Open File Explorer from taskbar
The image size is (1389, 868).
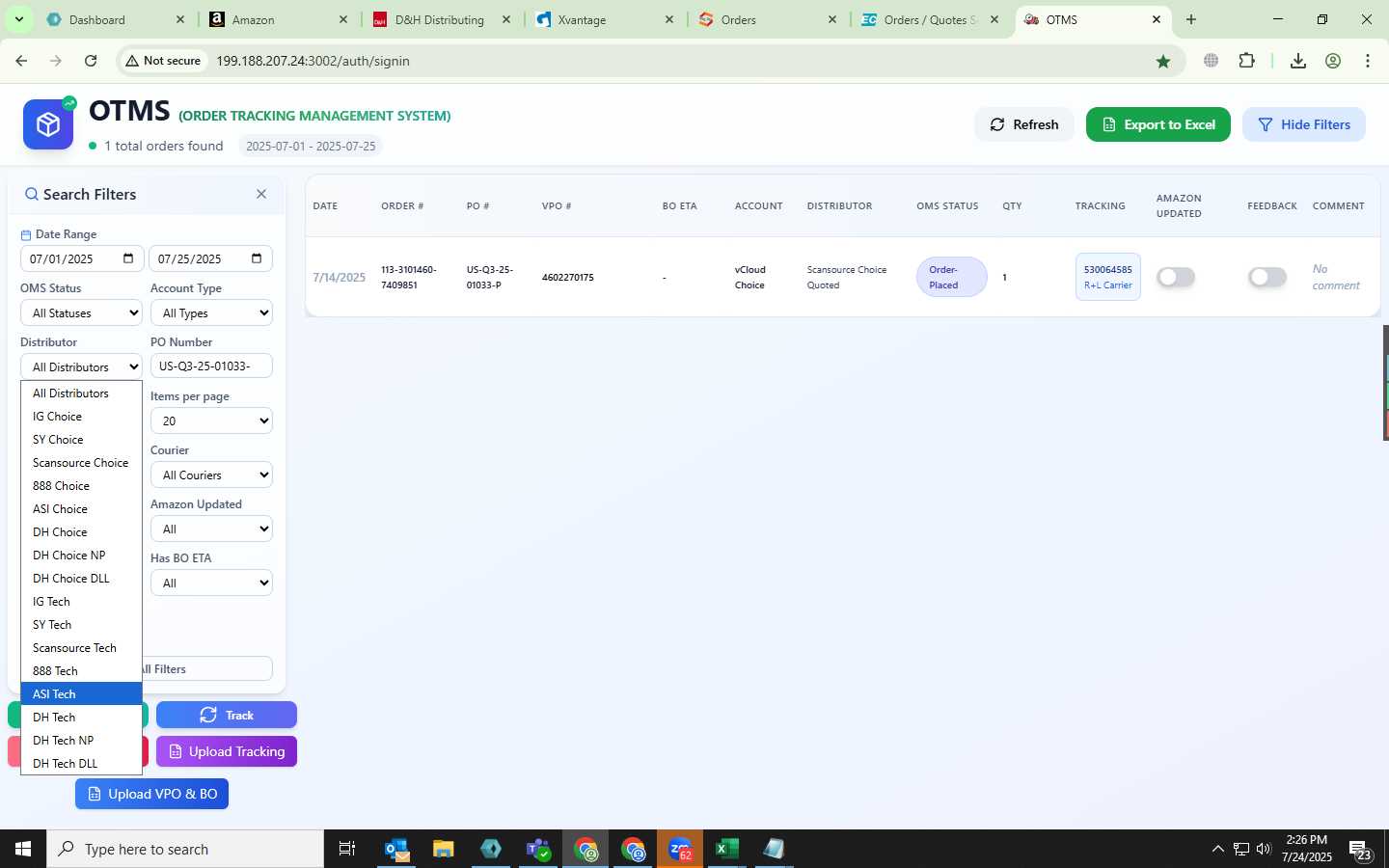coord(443,849)
